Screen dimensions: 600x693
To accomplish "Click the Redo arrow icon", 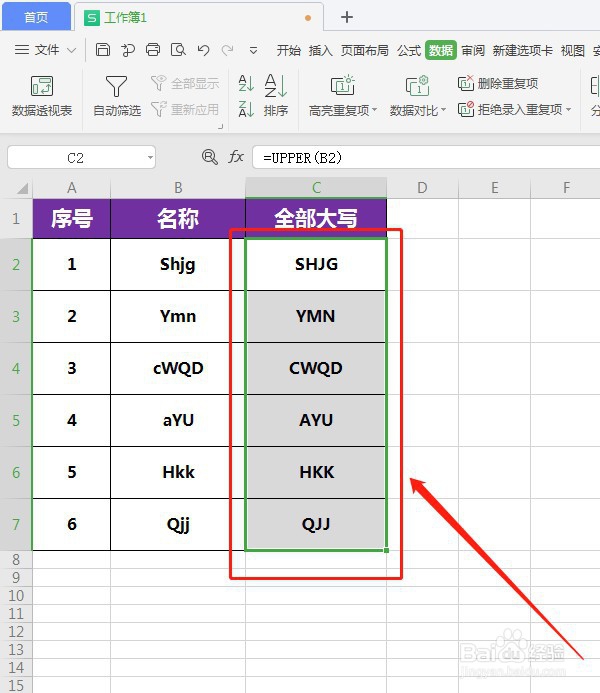I will pos(228,50).
